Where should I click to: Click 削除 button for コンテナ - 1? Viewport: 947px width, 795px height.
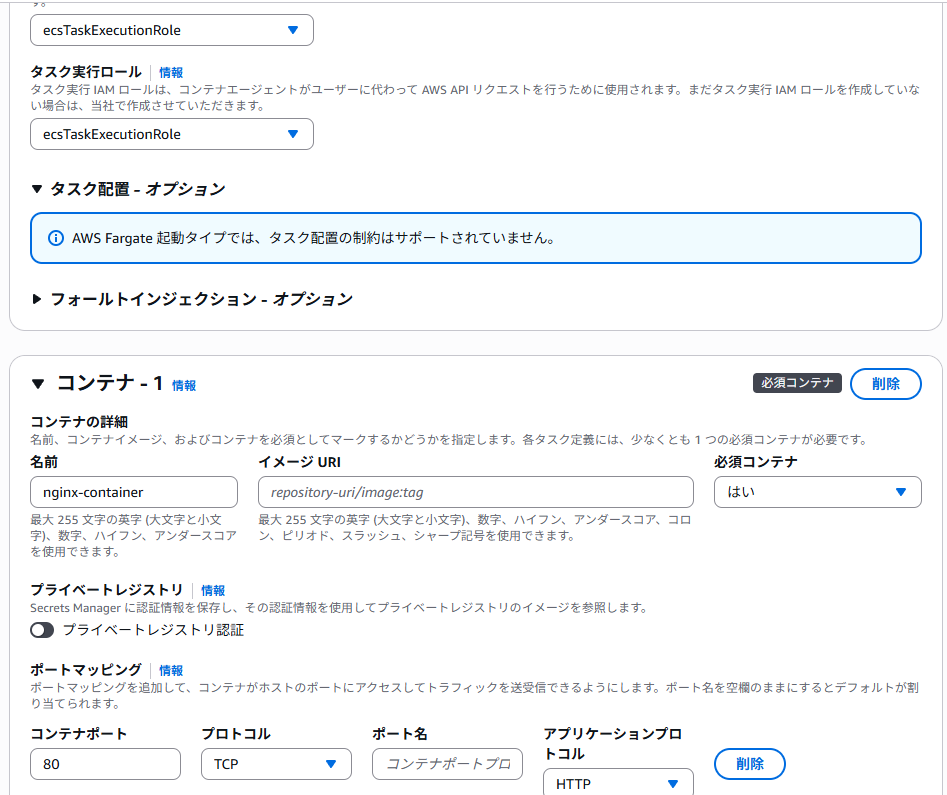885,384
